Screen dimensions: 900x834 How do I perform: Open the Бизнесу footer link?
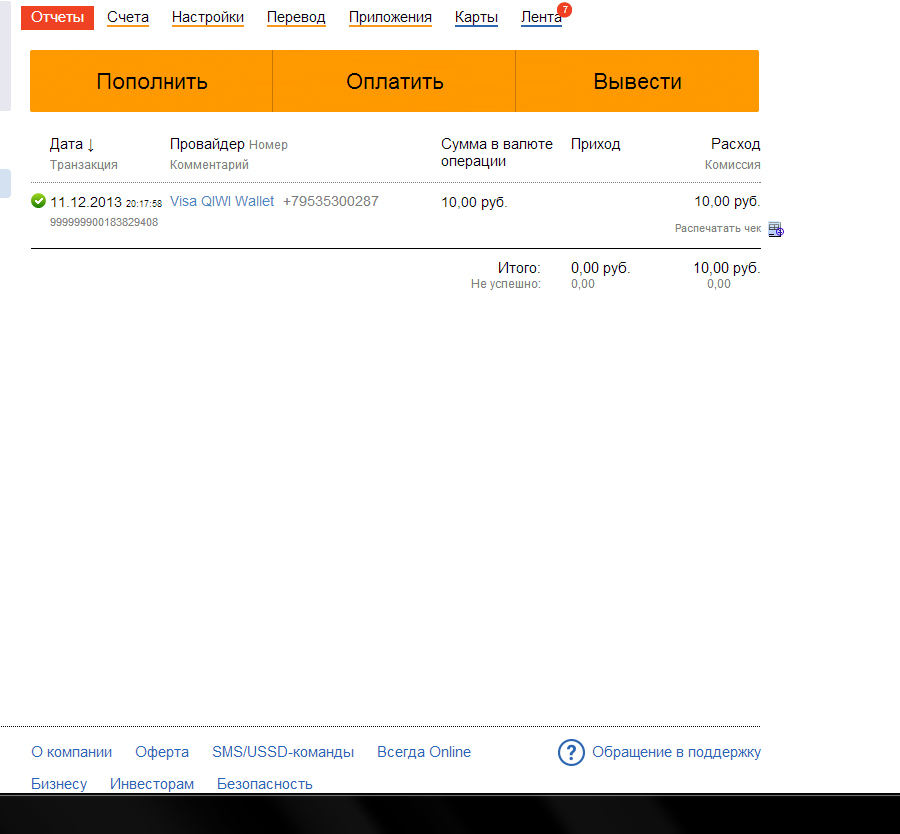[59, 784]
